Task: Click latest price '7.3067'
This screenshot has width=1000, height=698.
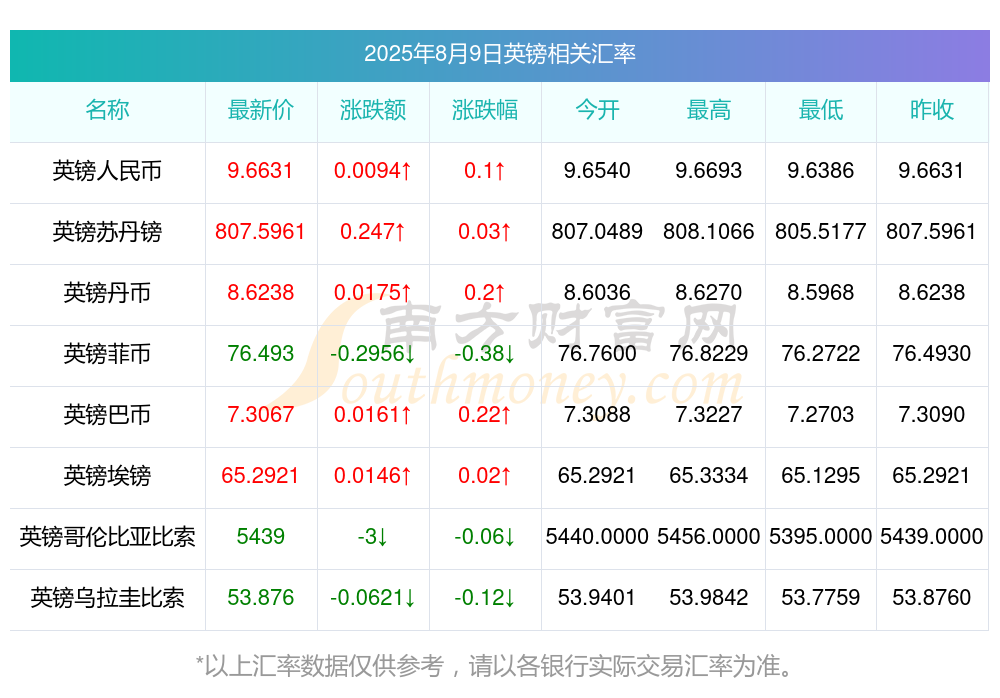Action: point(260,415)
